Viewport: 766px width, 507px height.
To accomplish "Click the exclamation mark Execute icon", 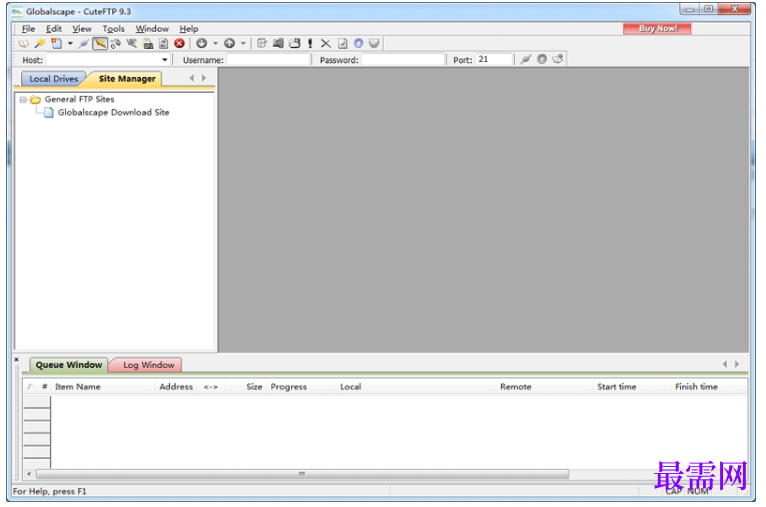I will pos(310,43).
